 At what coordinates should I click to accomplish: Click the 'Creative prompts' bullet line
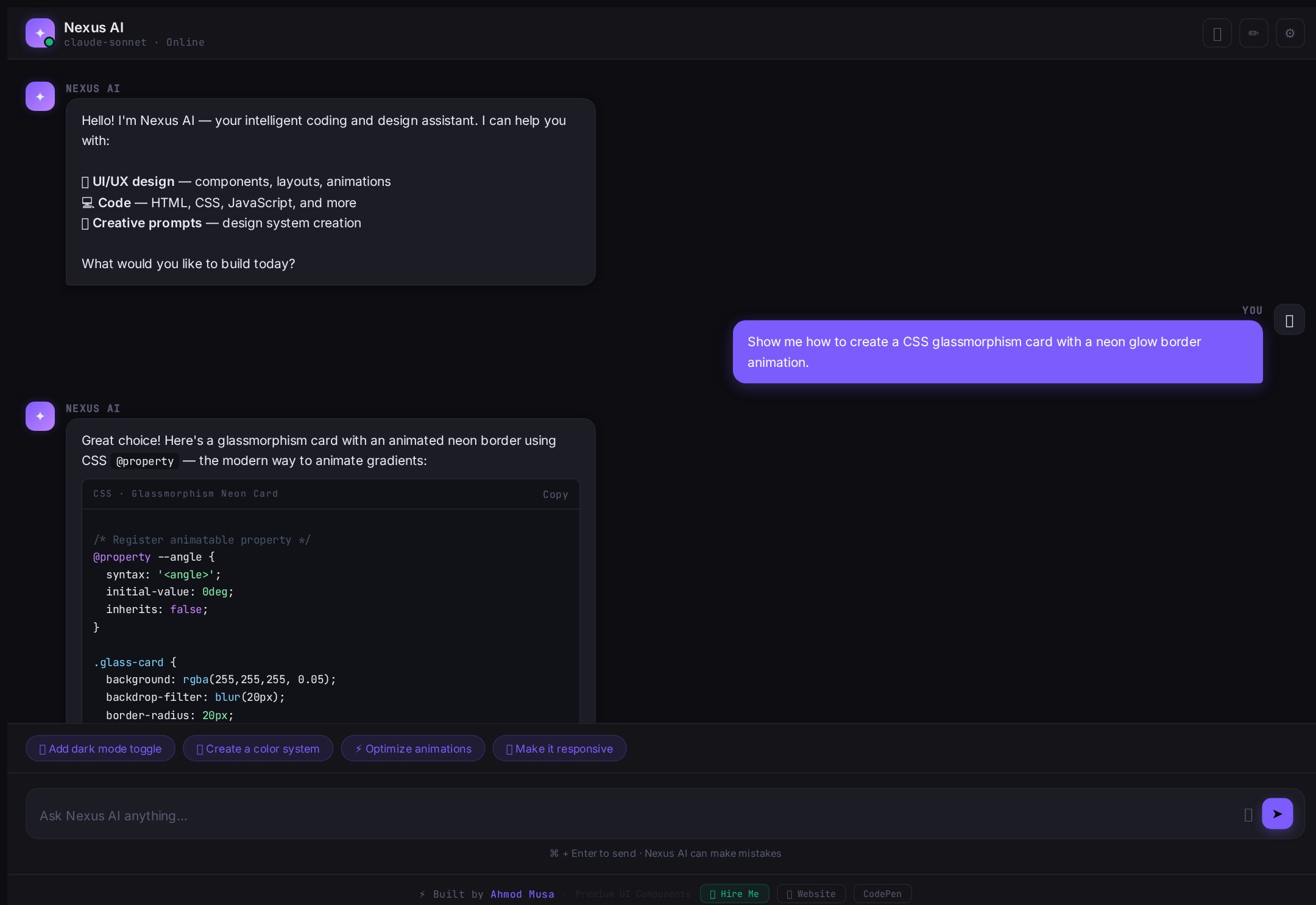221,223
